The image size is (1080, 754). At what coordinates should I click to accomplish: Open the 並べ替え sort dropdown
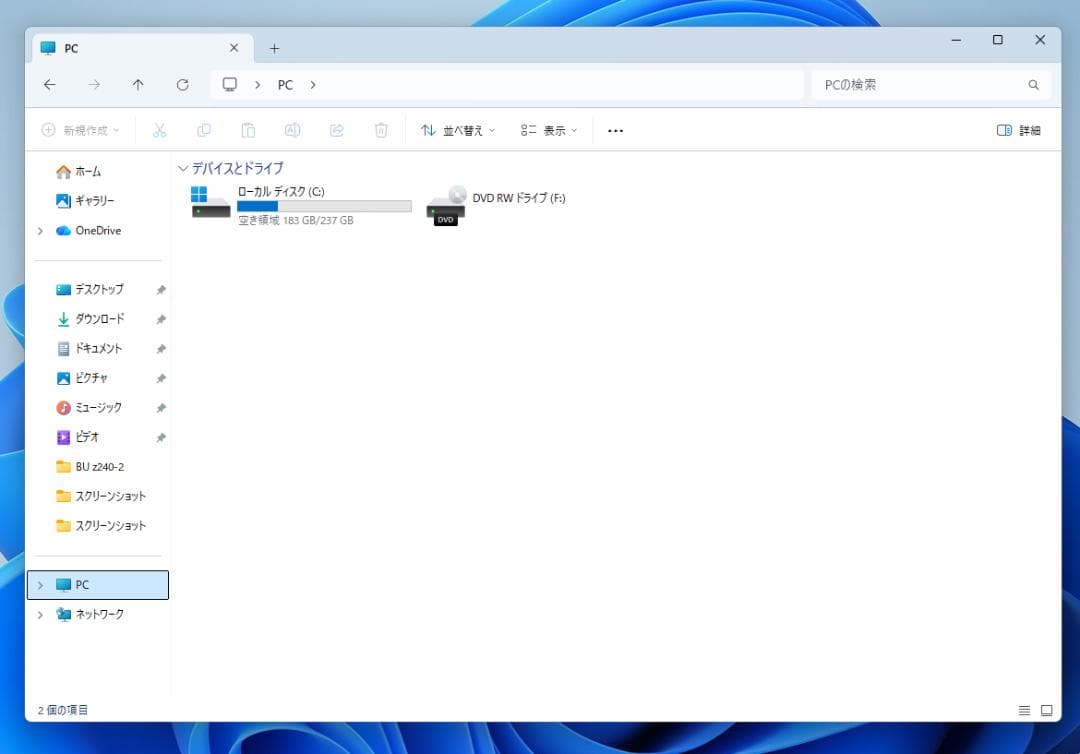pos(457,130)
